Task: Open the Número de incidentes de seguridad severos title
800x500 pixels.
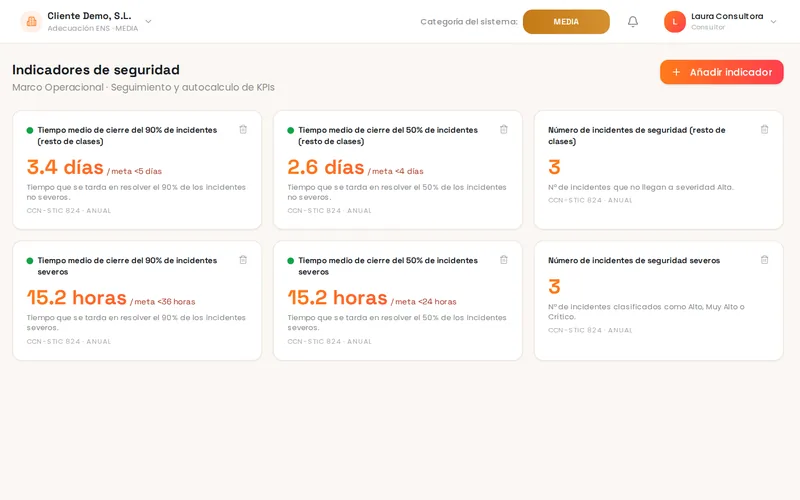Action: [x=634, y=260]
